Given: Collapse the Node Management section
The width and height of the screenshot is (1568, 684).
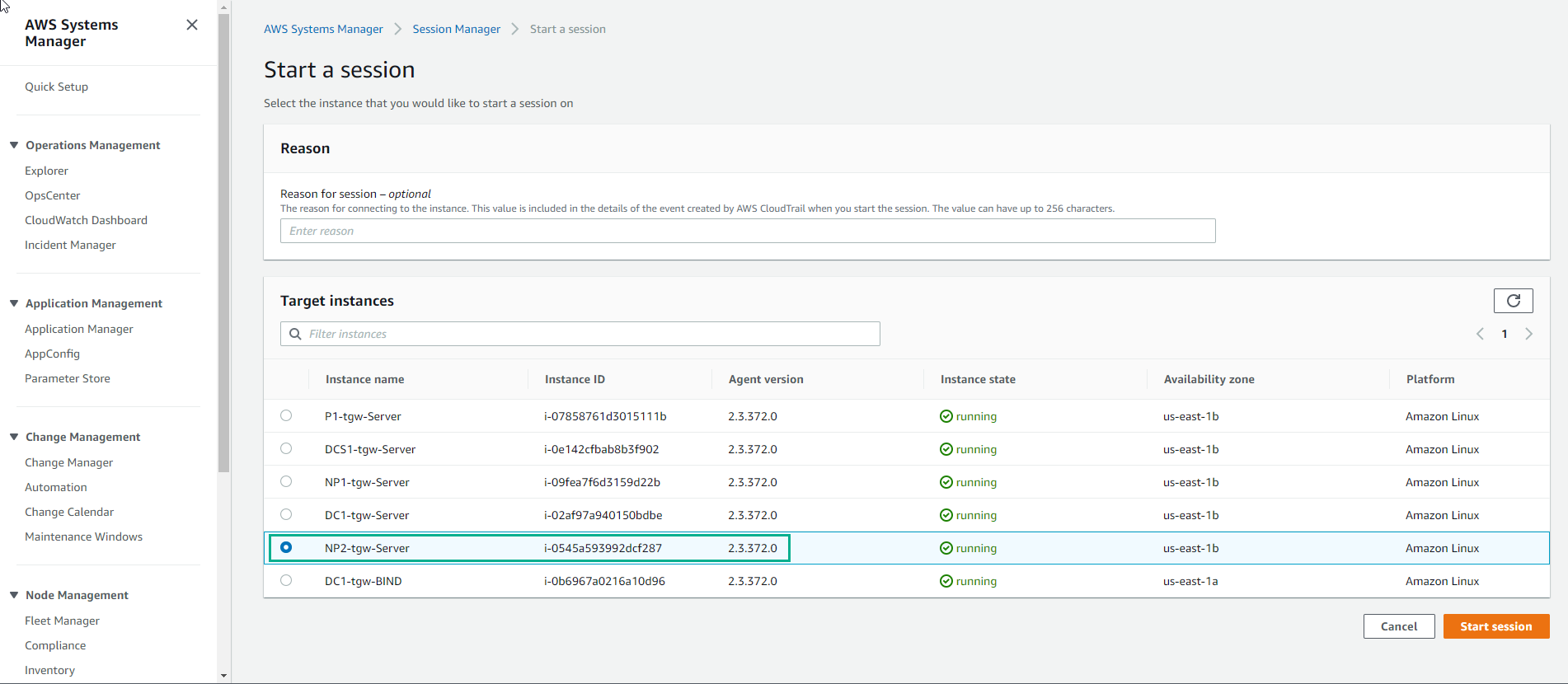Looking at the screenshot, I should 14,595.
